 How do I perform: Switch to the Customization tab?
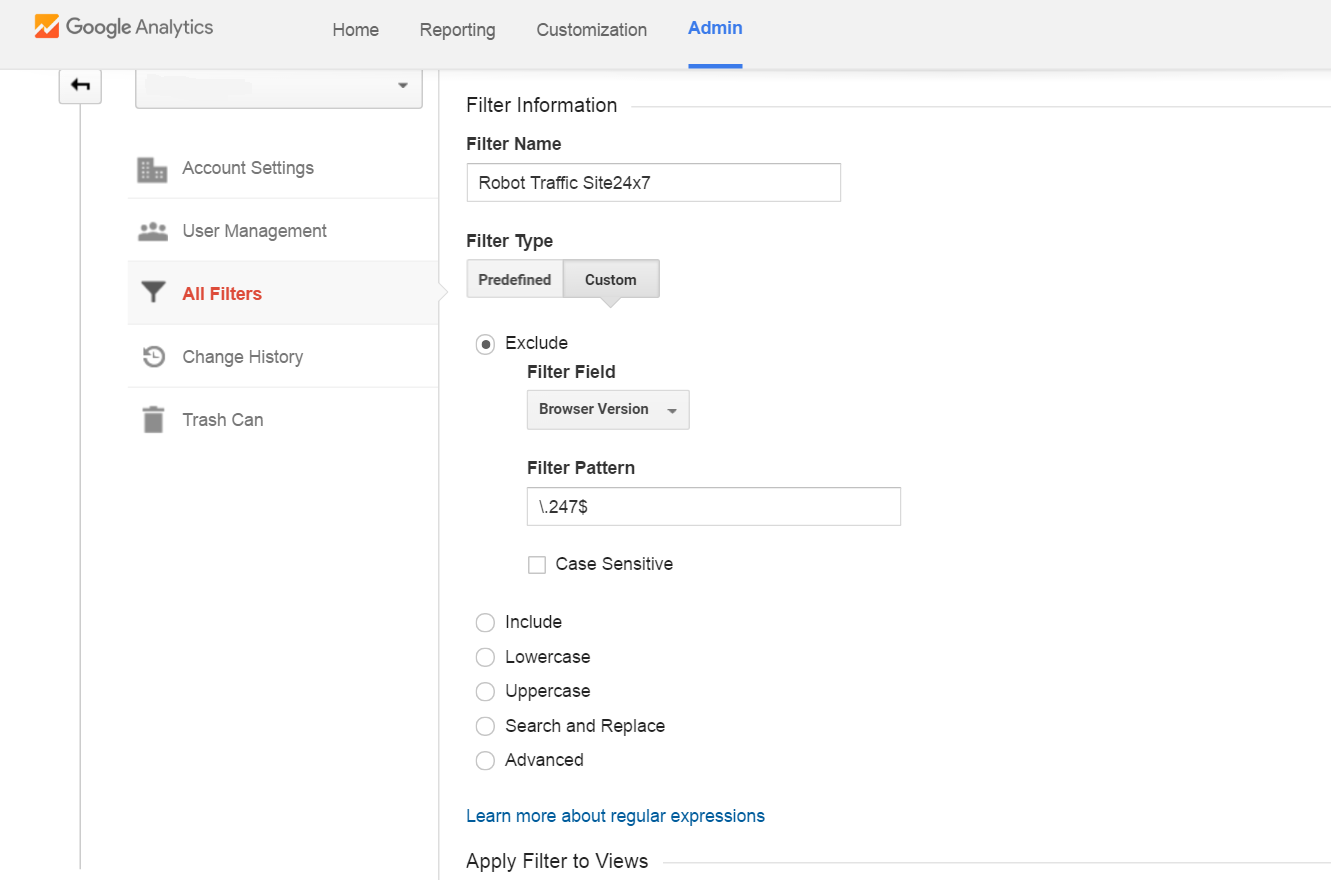(591, 30)
